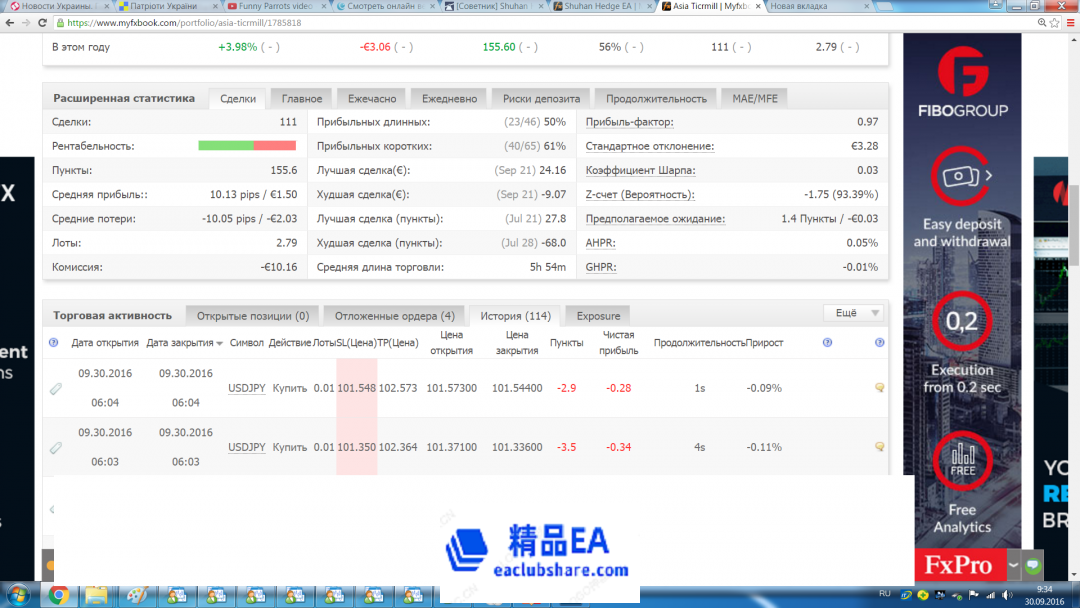This screenshot has height=608, width=1080.
Task: Launch Chrome from the Windows taskbar
Action: coord(58,596)
